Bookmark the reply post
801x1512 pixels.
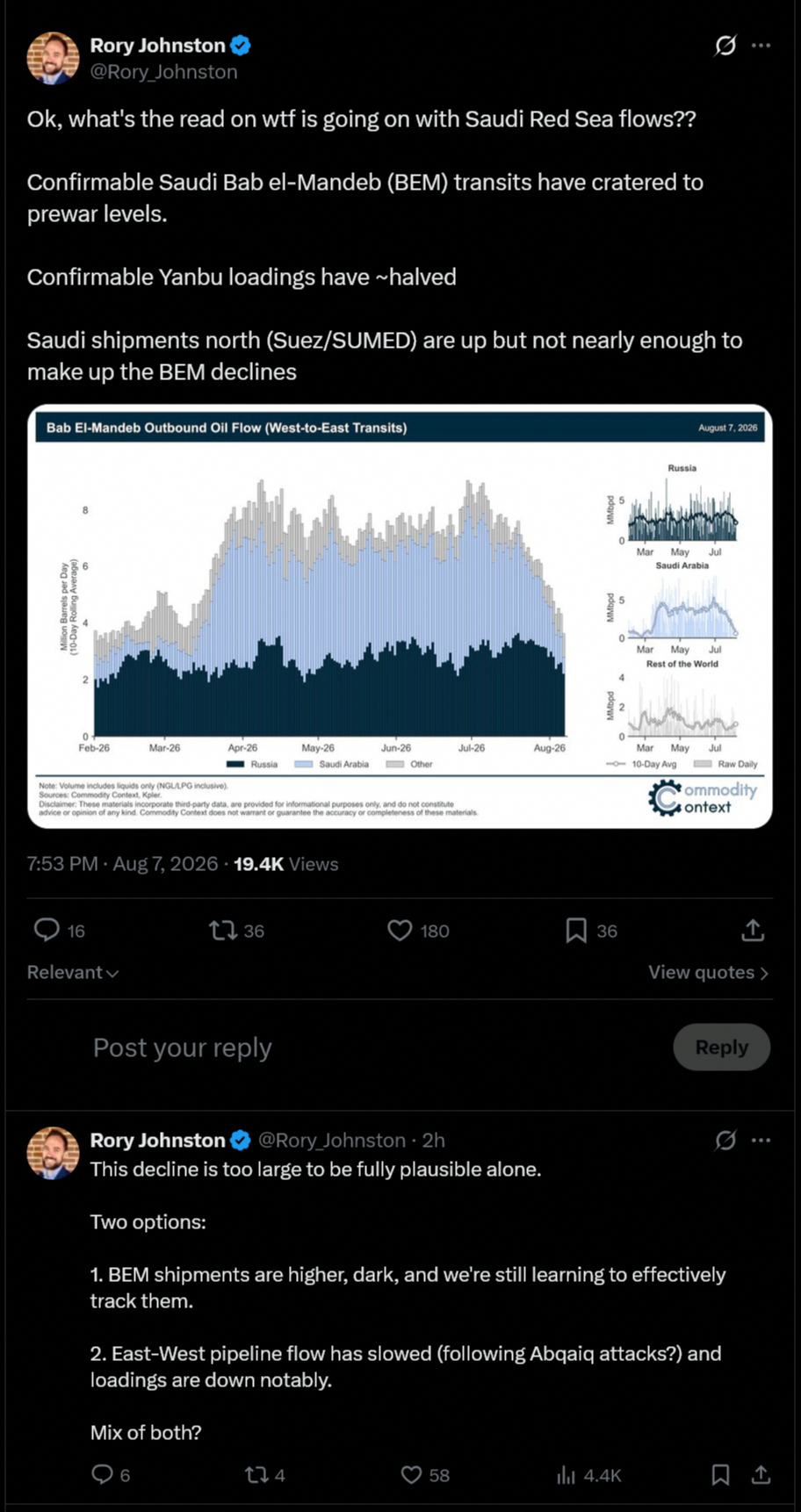point(720,1475)
